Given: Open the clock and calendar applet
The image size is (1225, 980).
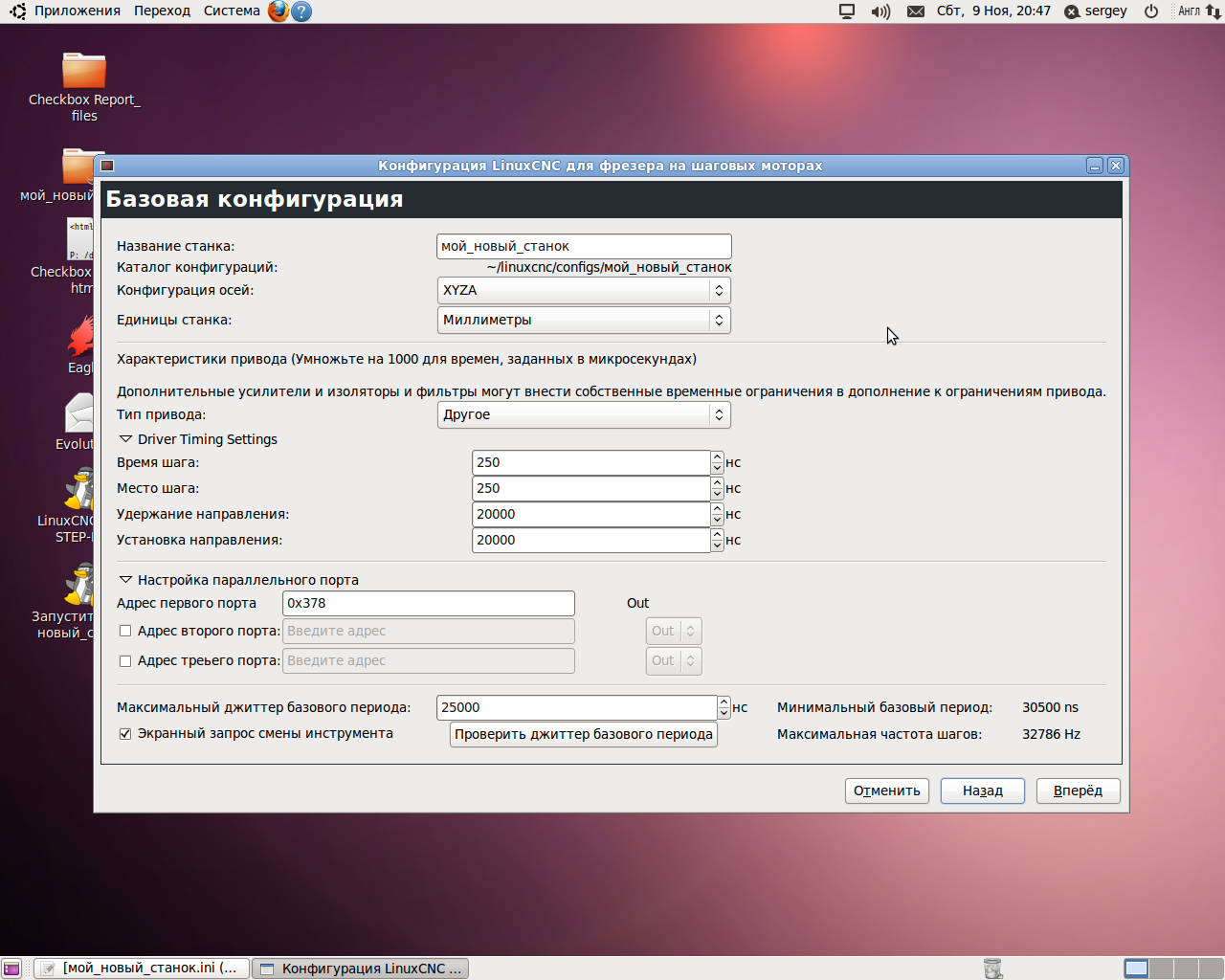Looking at the screenshot, I should pos(993,11).
